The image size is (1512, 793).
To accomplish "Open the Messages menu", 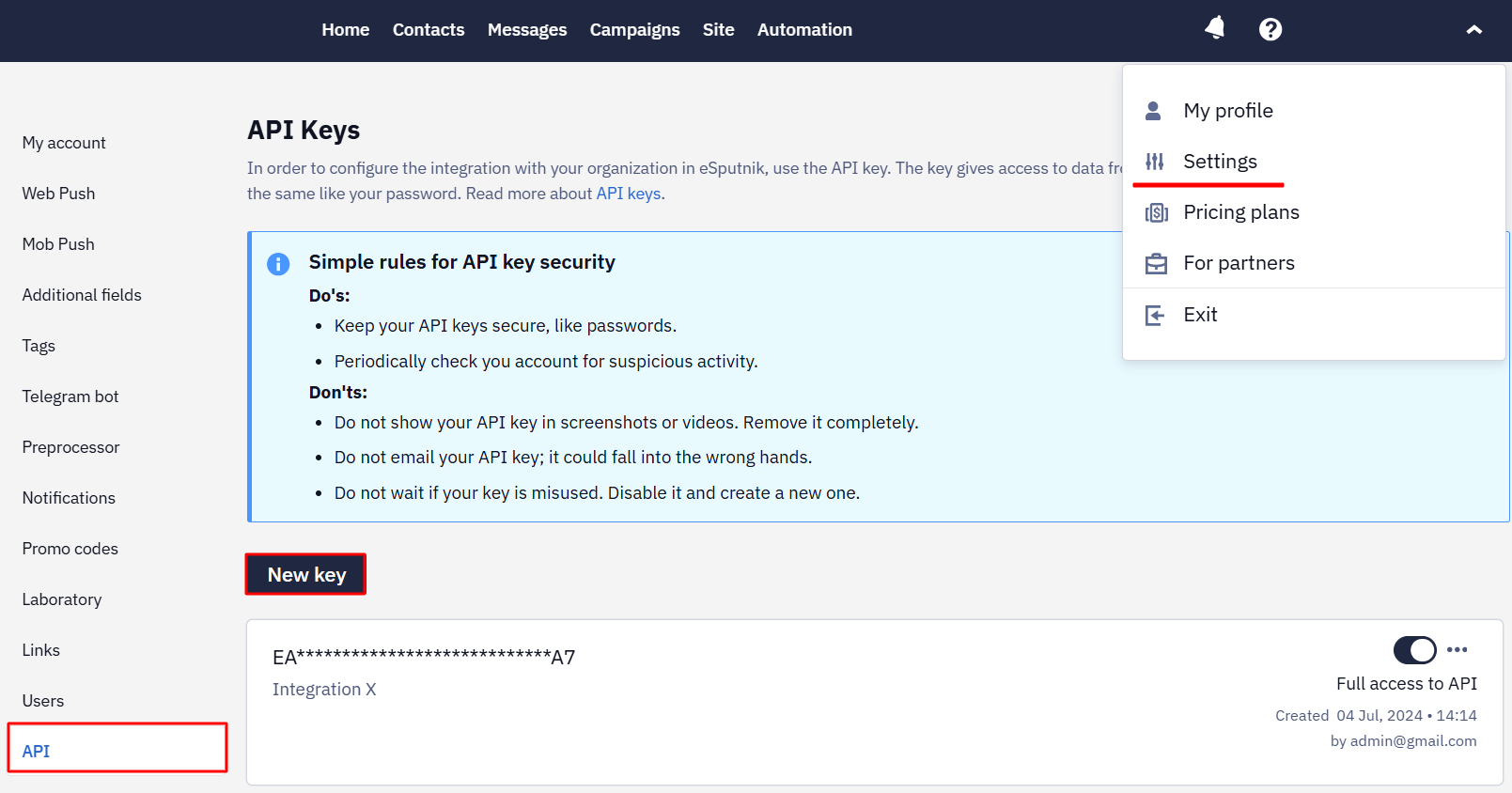I will [x=527, y=30].
